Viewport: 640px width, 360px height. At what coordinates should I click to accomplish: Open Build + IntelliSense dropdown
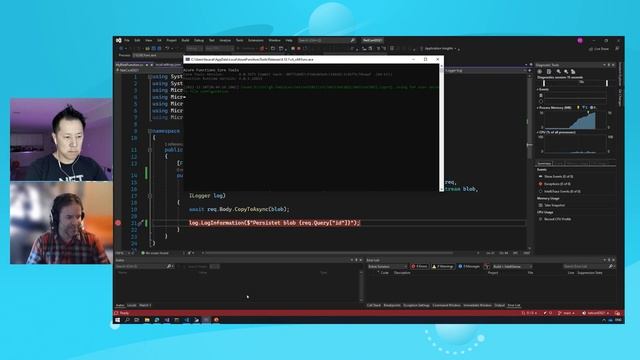pyautogui.click(x=512, y=267)
